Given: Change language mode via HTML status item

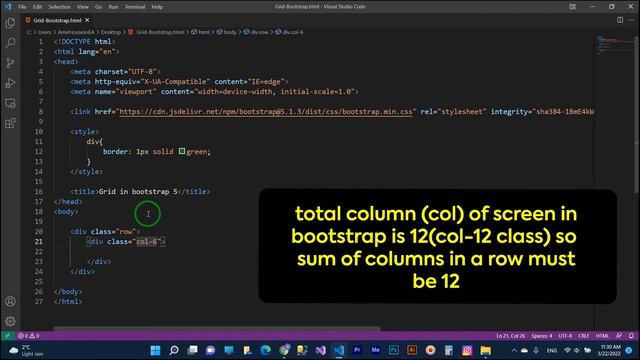Looking at the screenshot, I should [602, 336].
